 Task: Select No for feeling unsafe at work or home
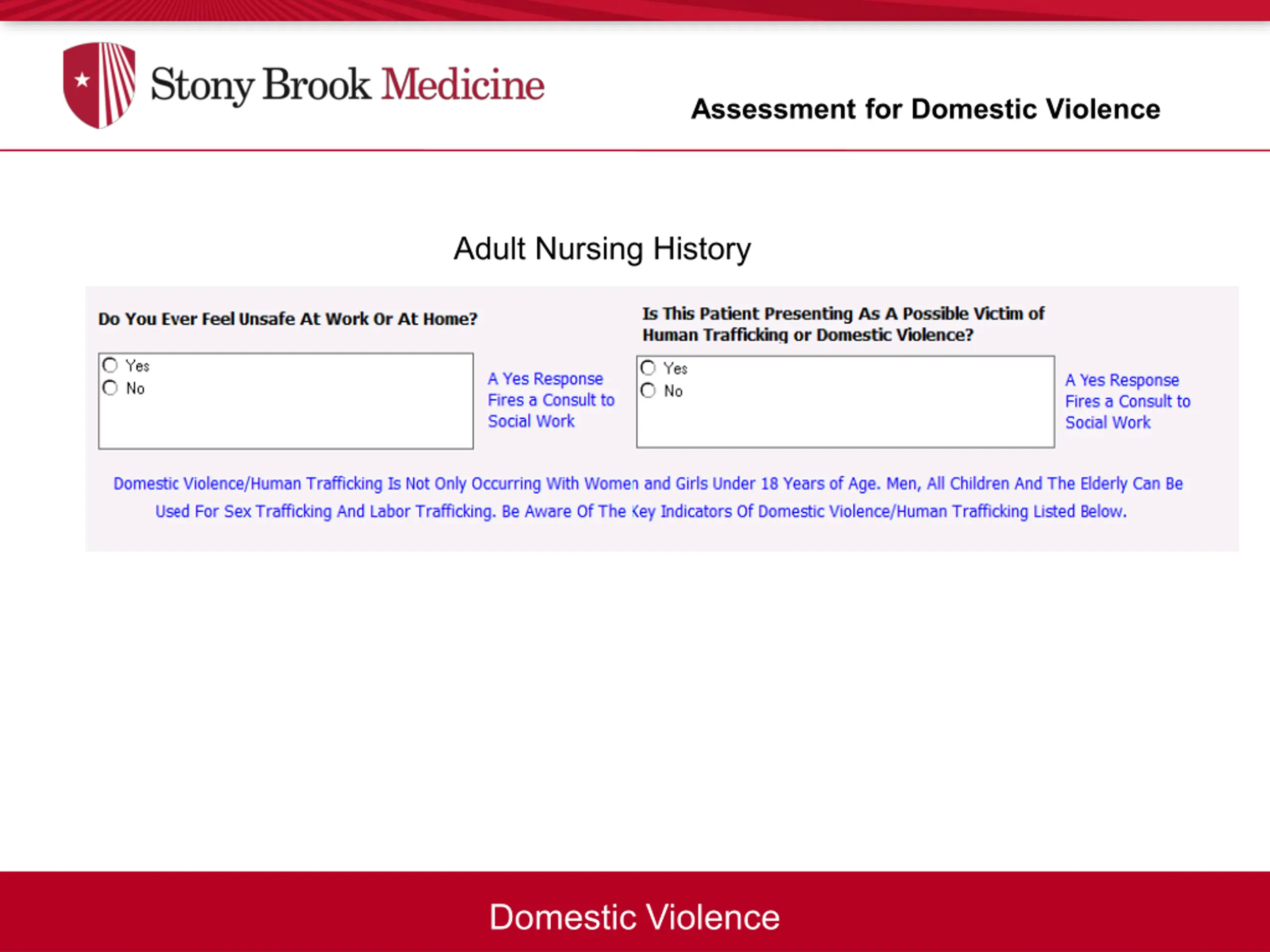coord(110,389)
